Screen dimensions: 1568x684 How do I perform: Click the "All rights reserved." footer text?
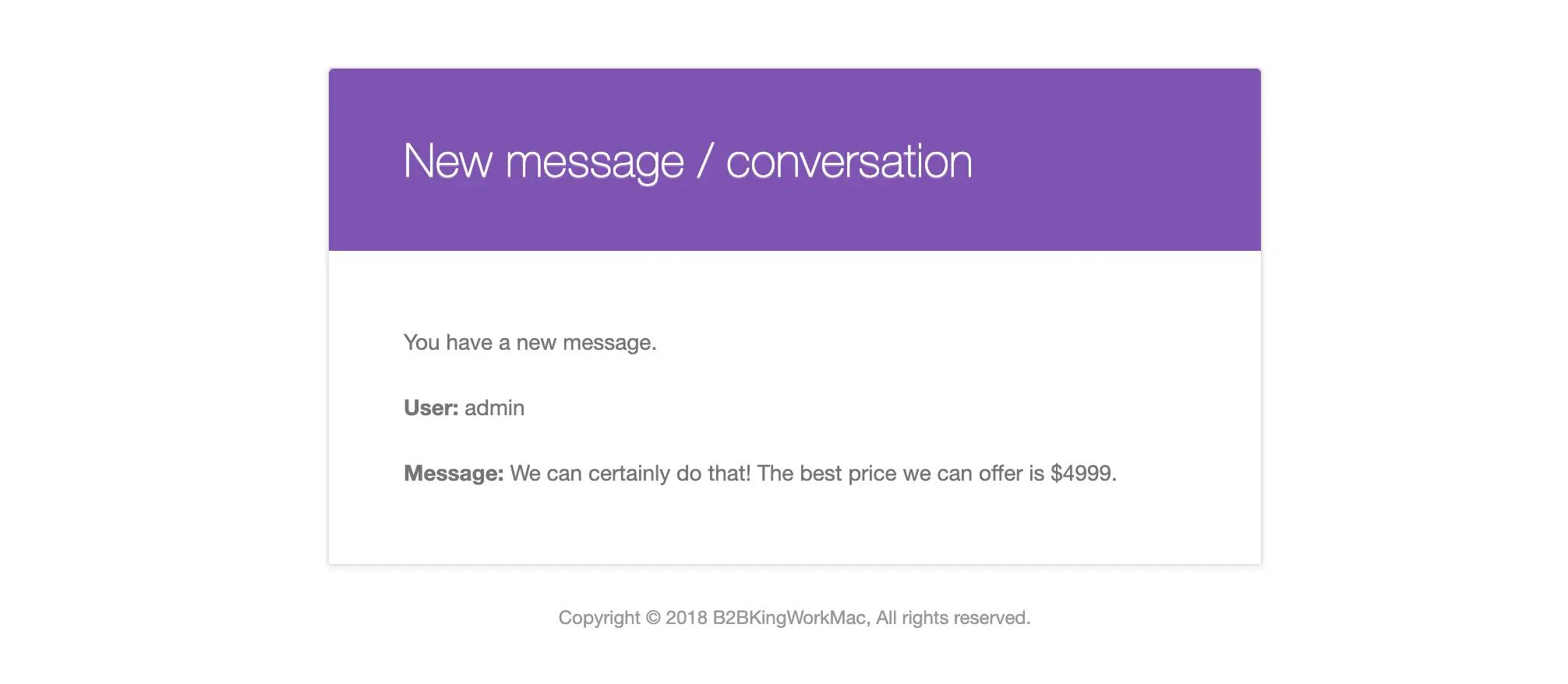tap(953, 618)
